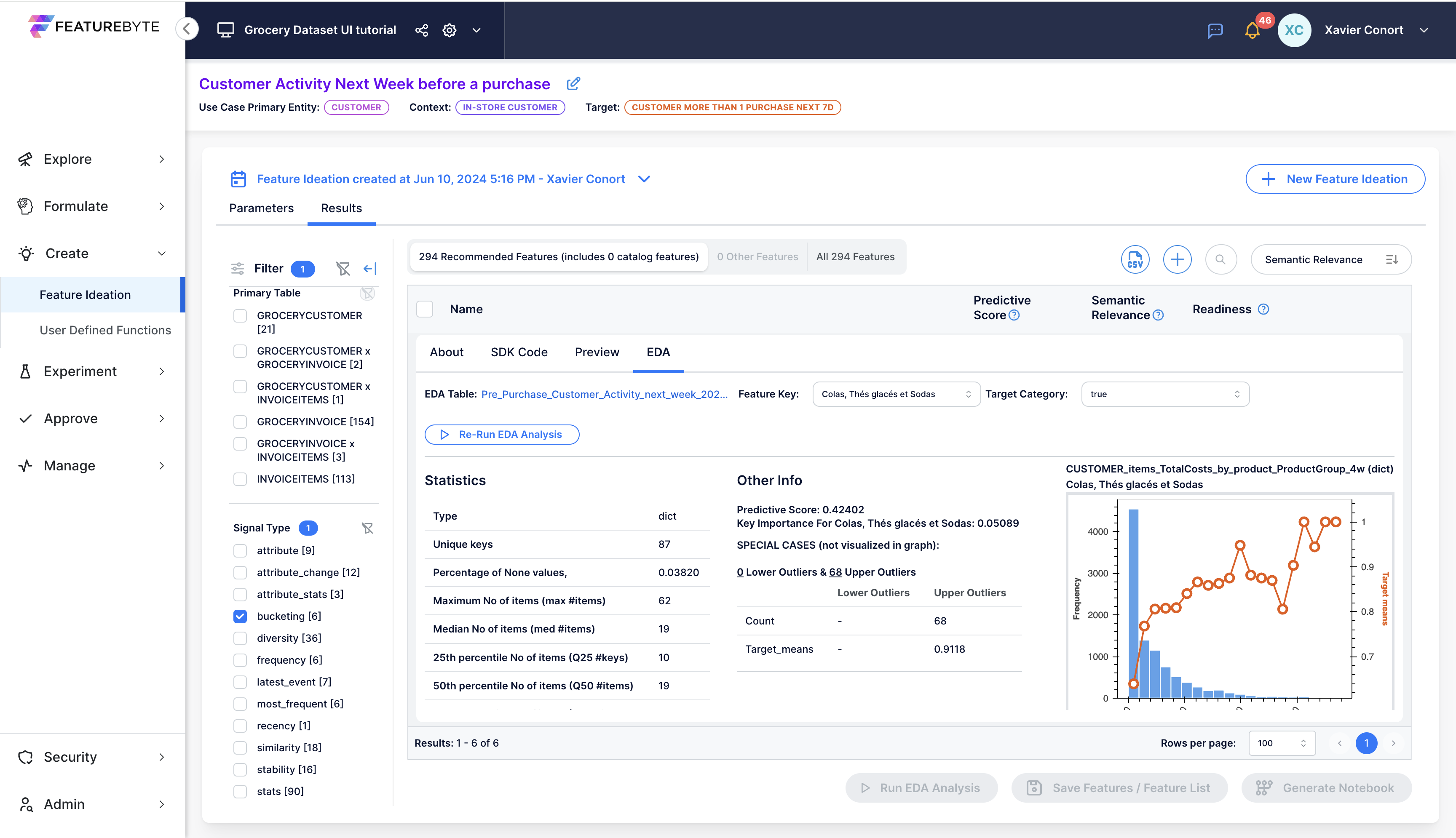Click the Security shield icon
Viewport: 1456px width, 838px height.
[25, 757]
